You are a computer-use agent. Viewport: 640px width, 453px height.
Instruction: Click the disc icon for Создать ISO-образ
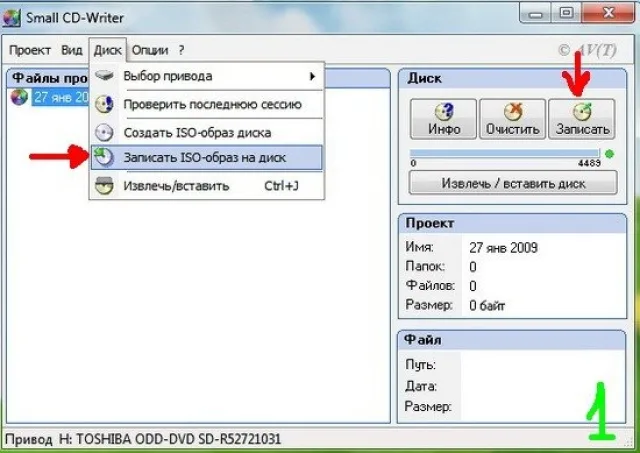coord(104,133)
